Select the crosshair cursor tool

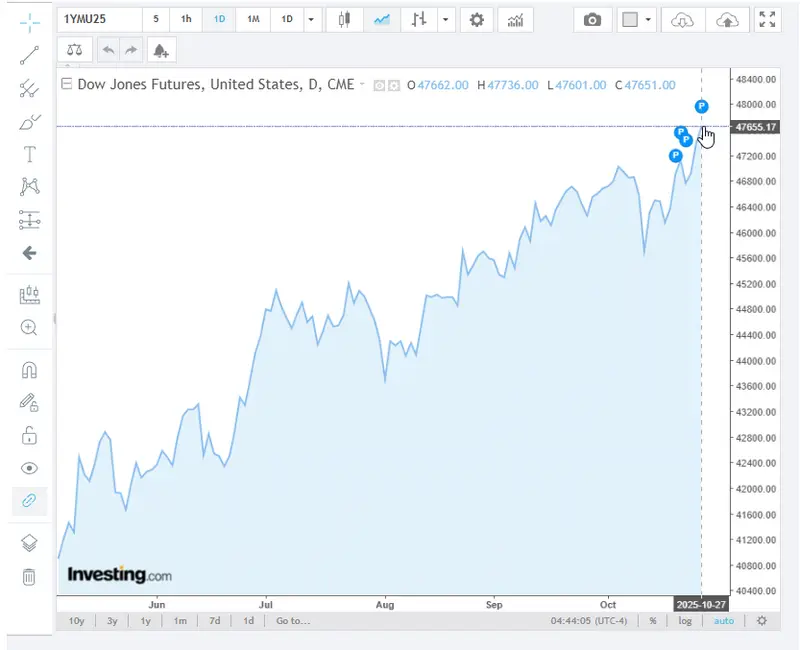point(29,22)
